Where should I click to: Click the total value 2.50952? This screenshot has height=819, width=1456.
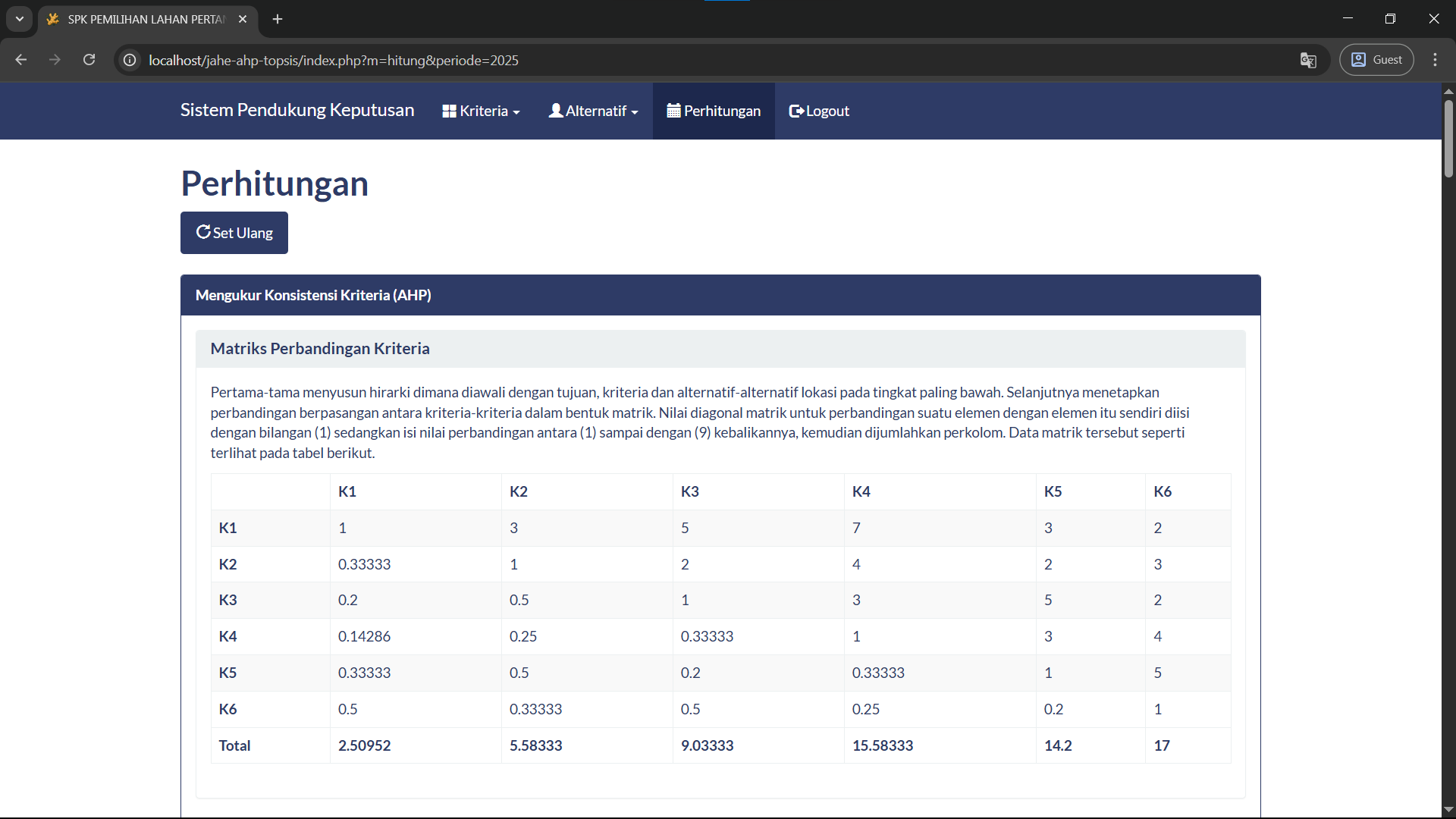pos(364,745)
